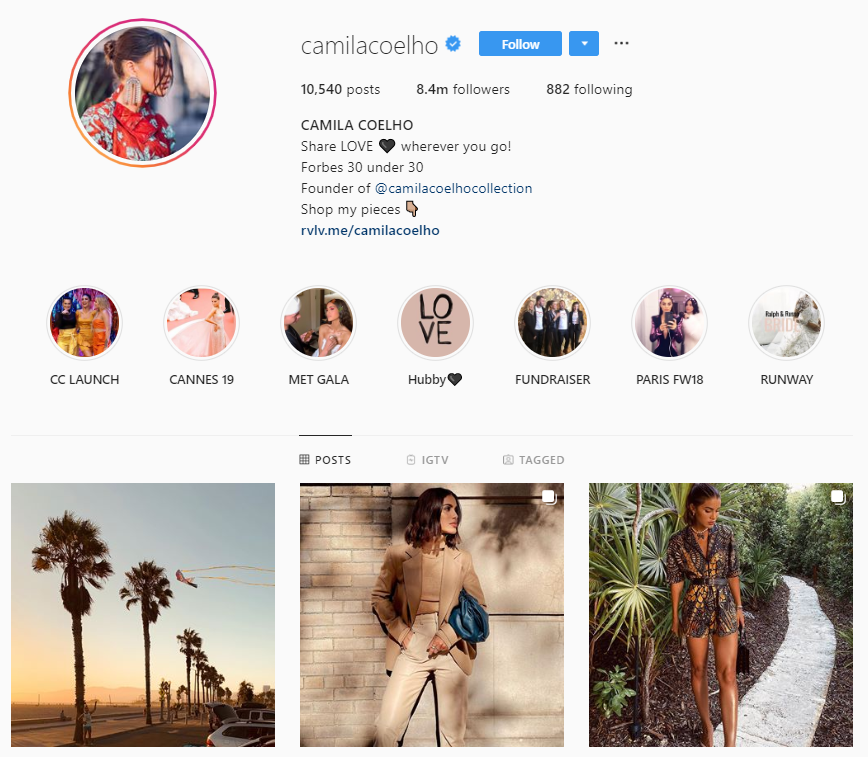Viewport: 868px width, 757px height.
Task: Open the palm trees sunset post
Action: pos(143,615)
